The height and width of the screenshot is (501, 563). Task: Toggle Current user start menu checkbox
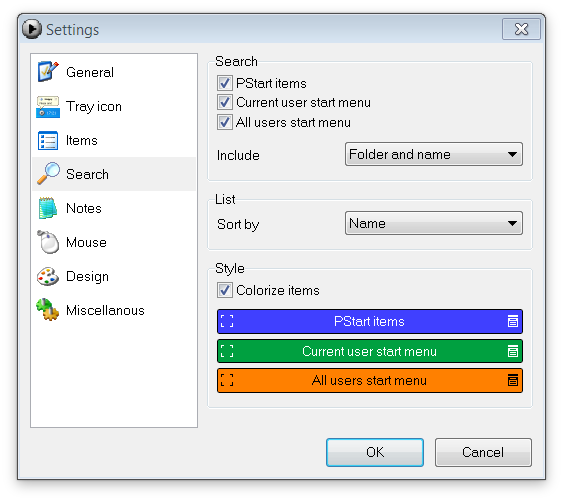[225, 102]
